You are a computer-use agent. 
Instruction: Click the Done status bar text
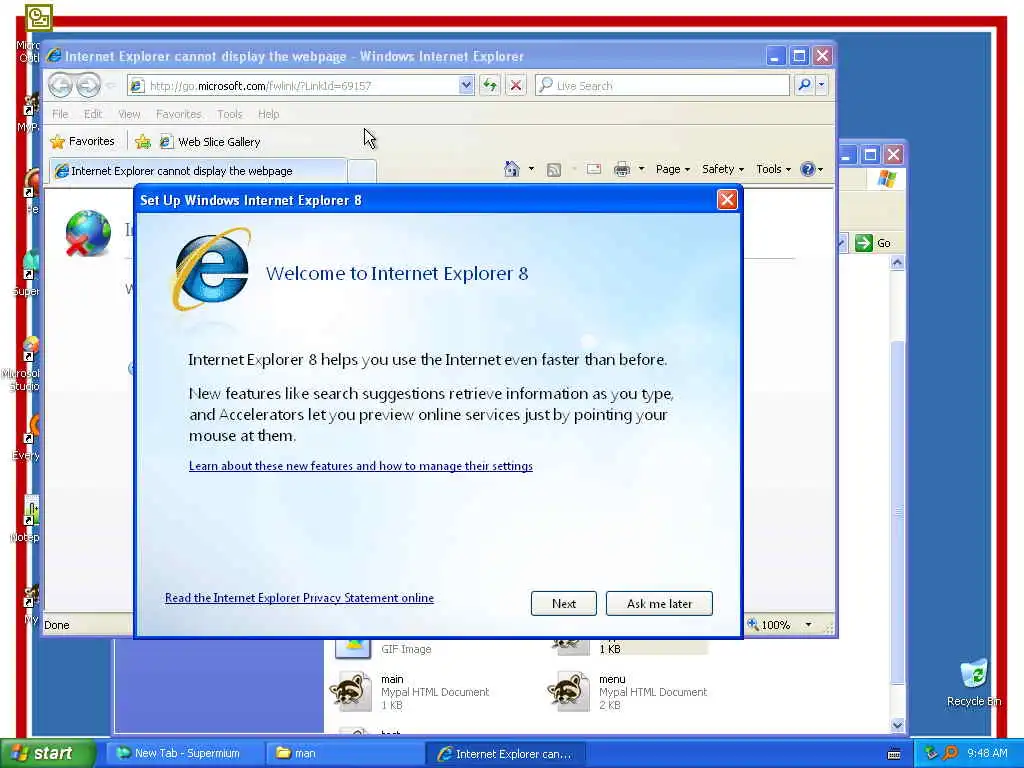click(56, 625)
